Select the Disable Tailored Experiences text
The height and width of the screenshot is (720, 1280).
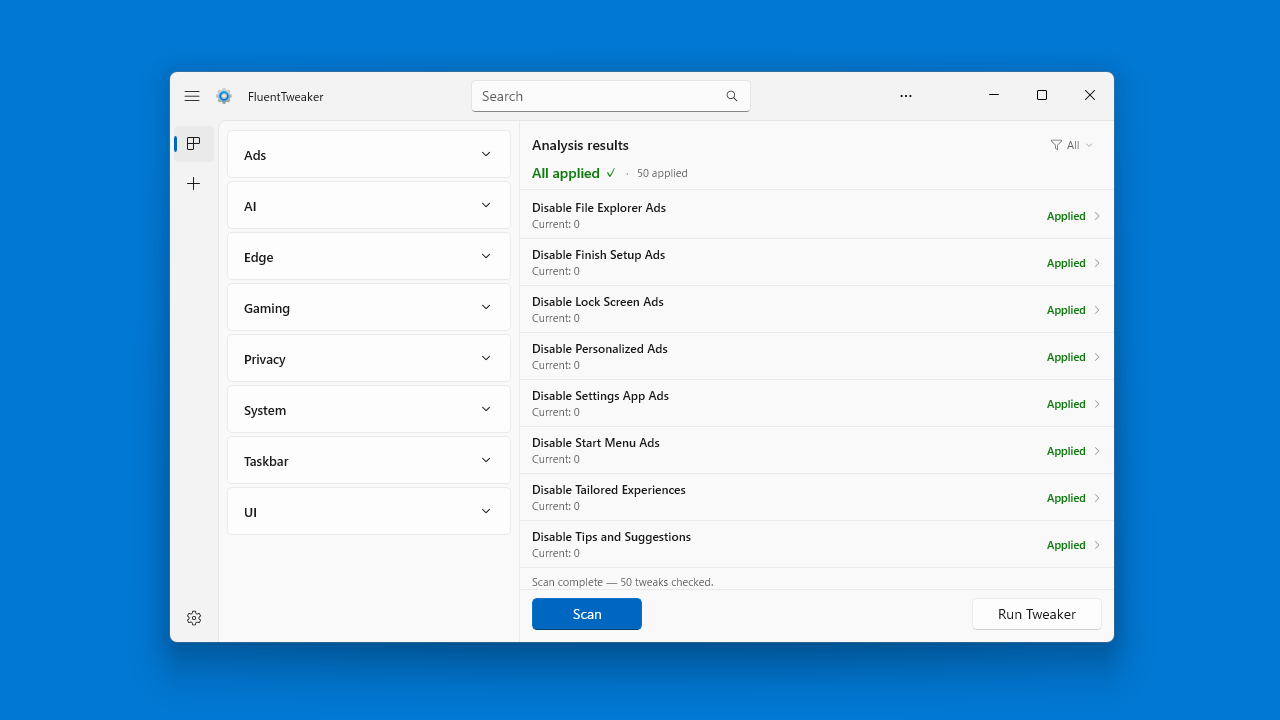click(609, 490)
